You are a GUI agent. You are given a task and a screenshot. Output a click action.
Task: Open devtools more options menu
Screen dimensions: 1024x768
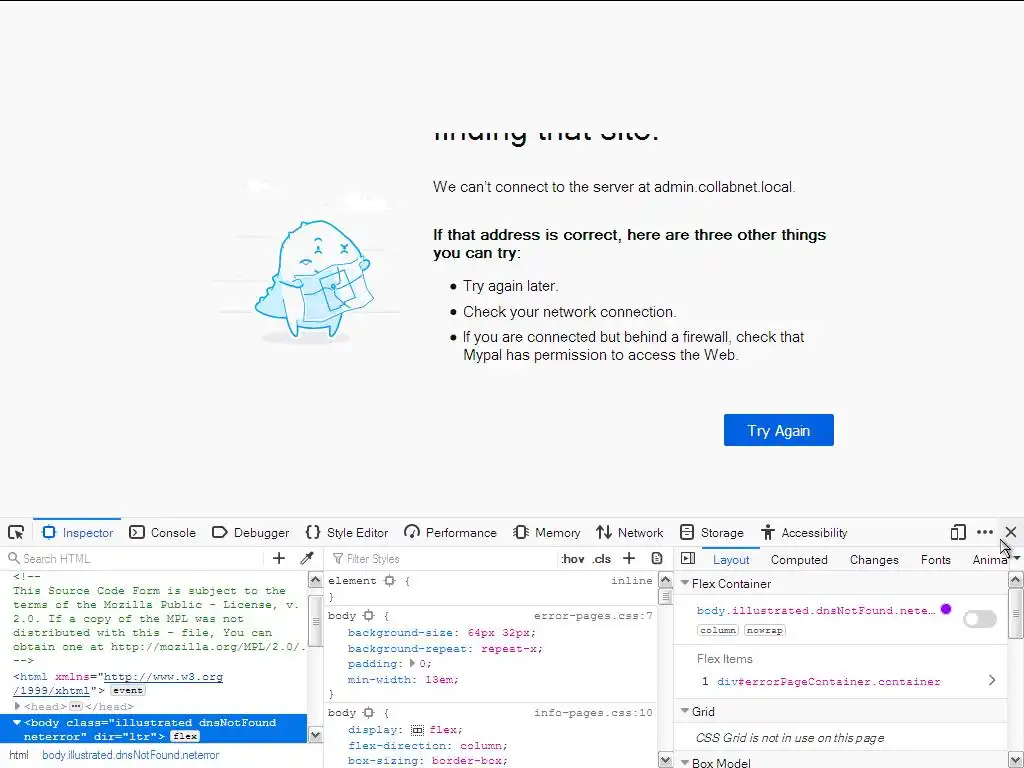985,532
